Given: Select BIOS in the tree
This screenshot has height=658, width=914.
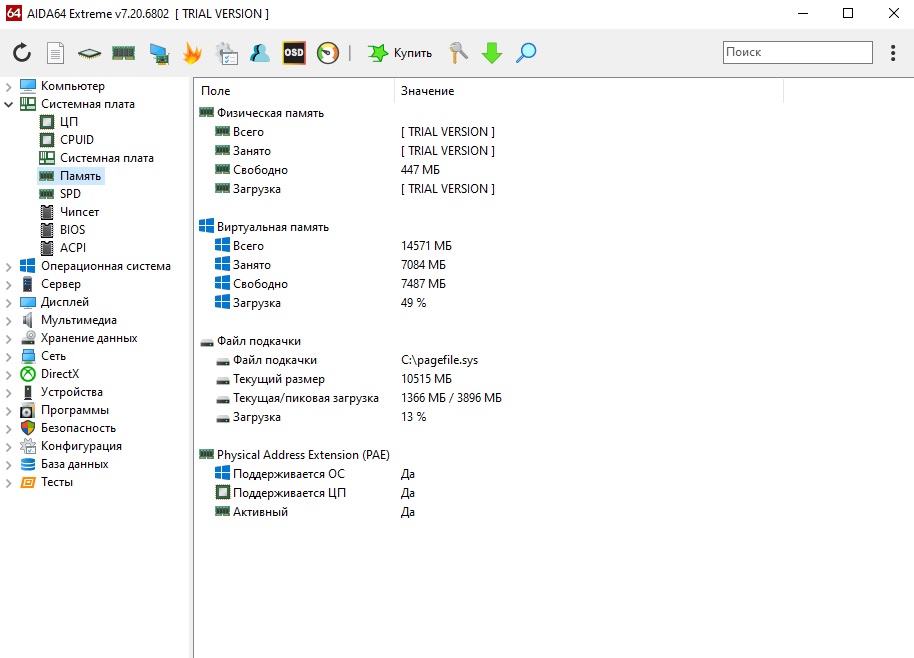Looking at the screenshot, I should coord(72,230).
